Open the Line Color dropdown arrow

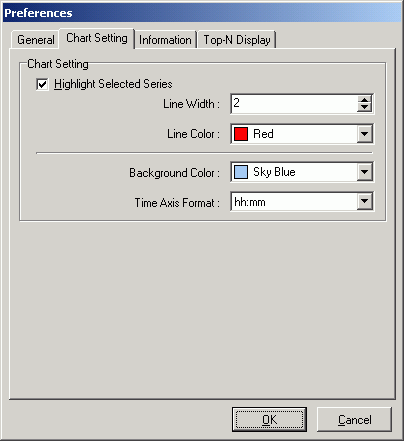[x=364, y=134]
